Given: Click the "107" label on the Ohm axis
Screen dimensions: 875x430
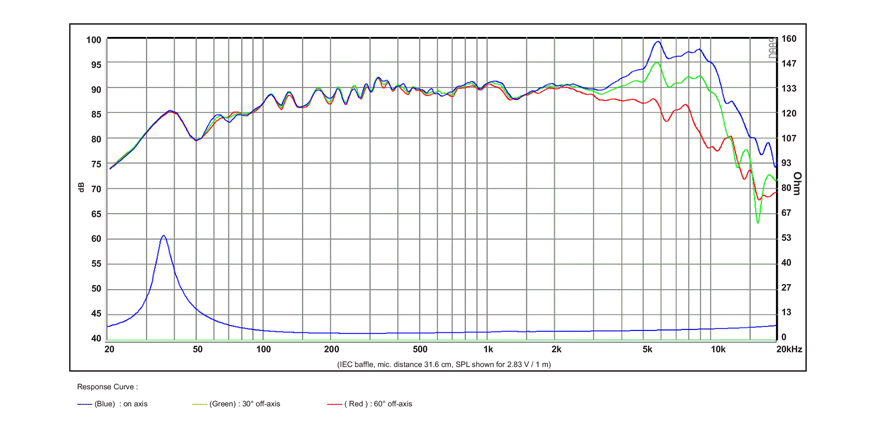Looking at the screenshot, I should tap(787, 138).
